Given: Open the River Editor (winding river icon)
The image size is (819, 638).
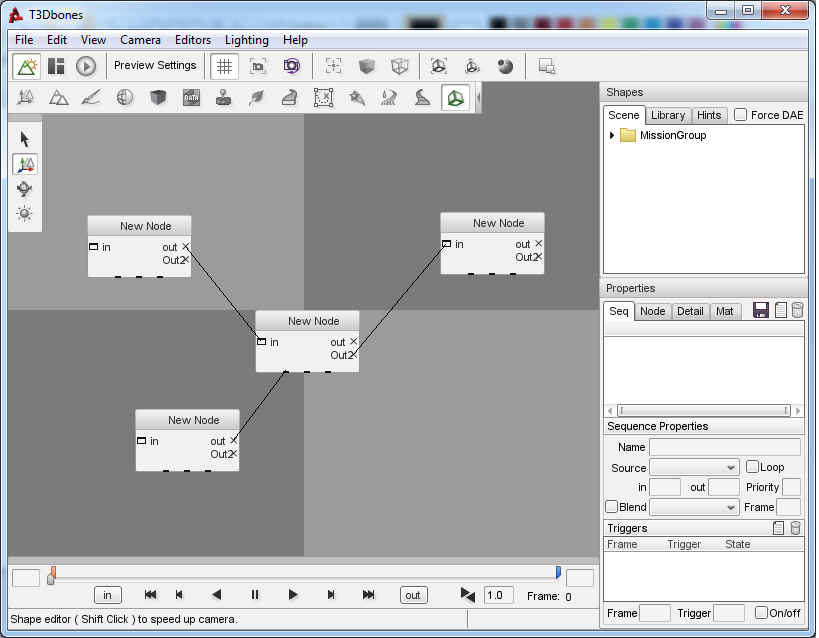Looking at the screenshot, I should pos(389,98).
